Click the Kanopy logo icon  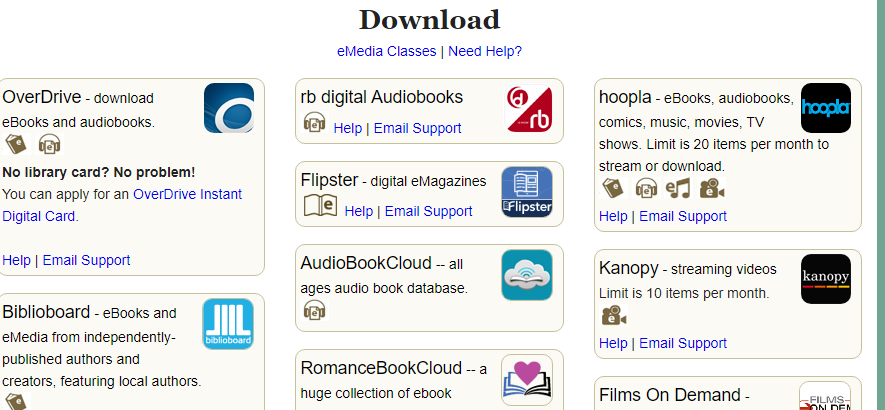(x=825, y=279)
